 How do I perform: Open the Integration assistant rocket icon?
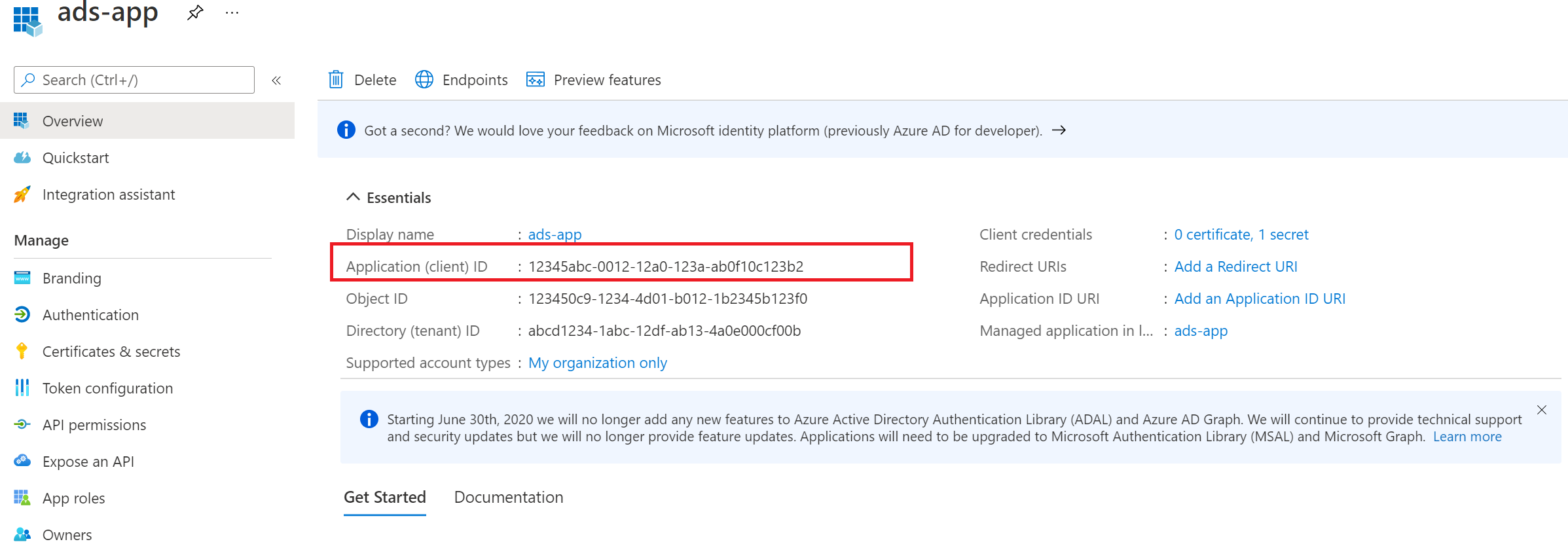pyautogui.click(x=22, y=194)
